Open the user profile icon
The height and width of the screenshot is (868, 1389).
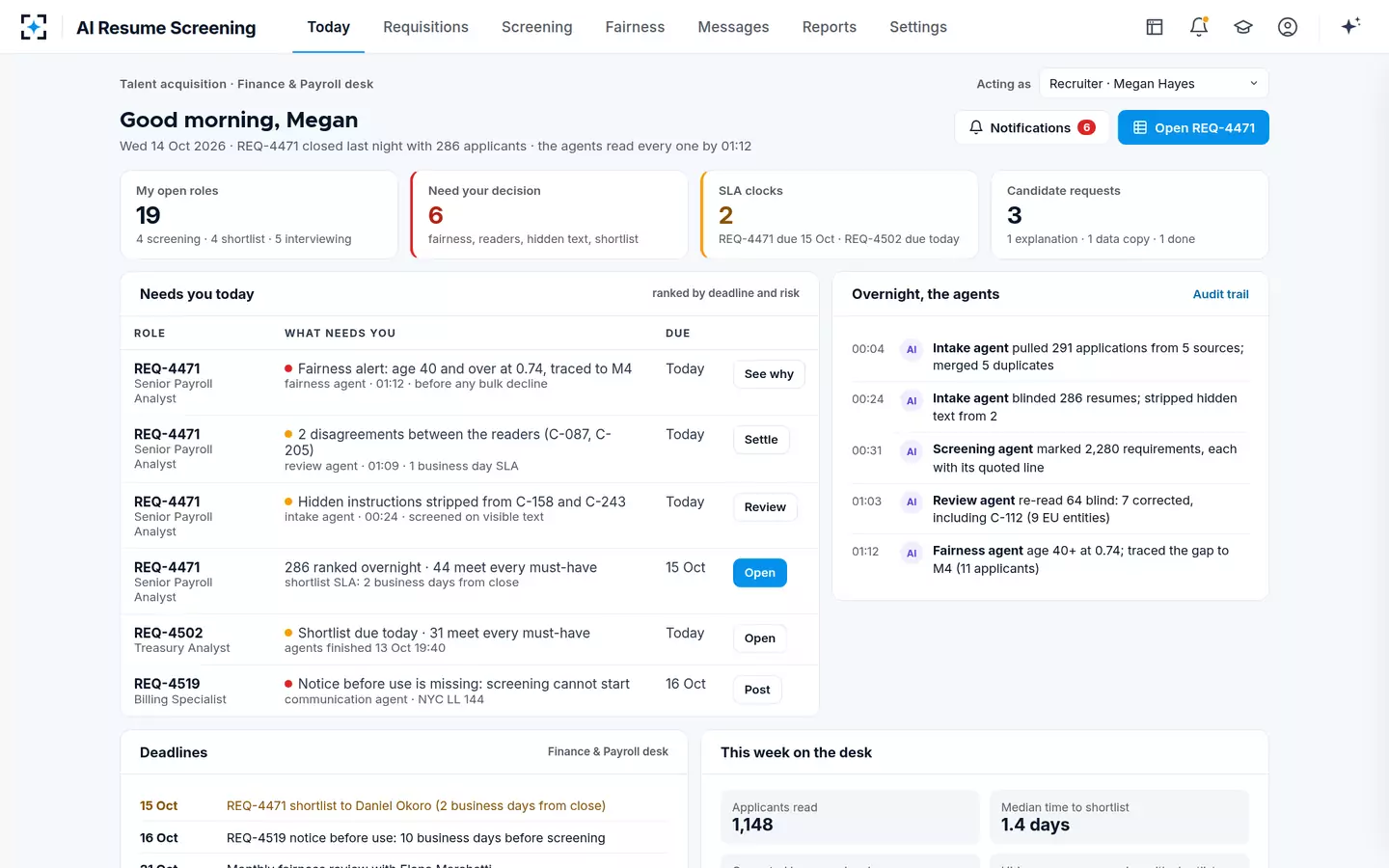(1288, 27)
